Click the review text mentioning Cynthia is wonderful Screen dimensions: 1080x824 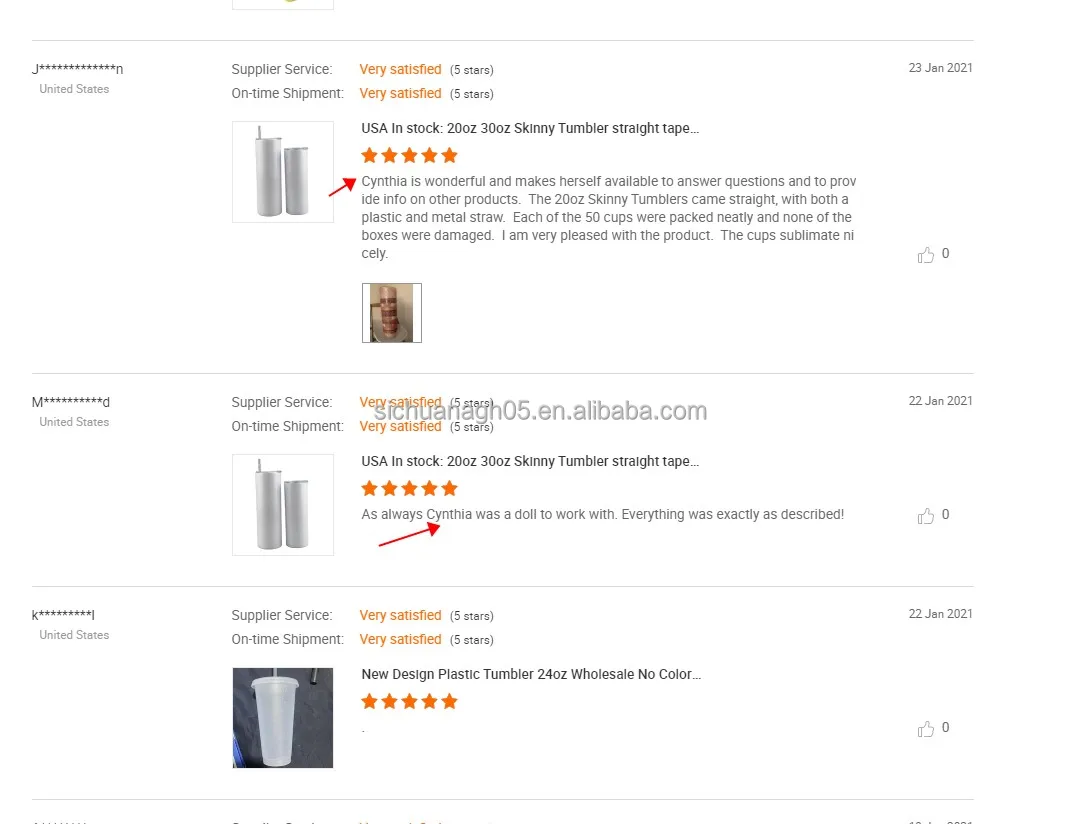(x=608, y=217)
